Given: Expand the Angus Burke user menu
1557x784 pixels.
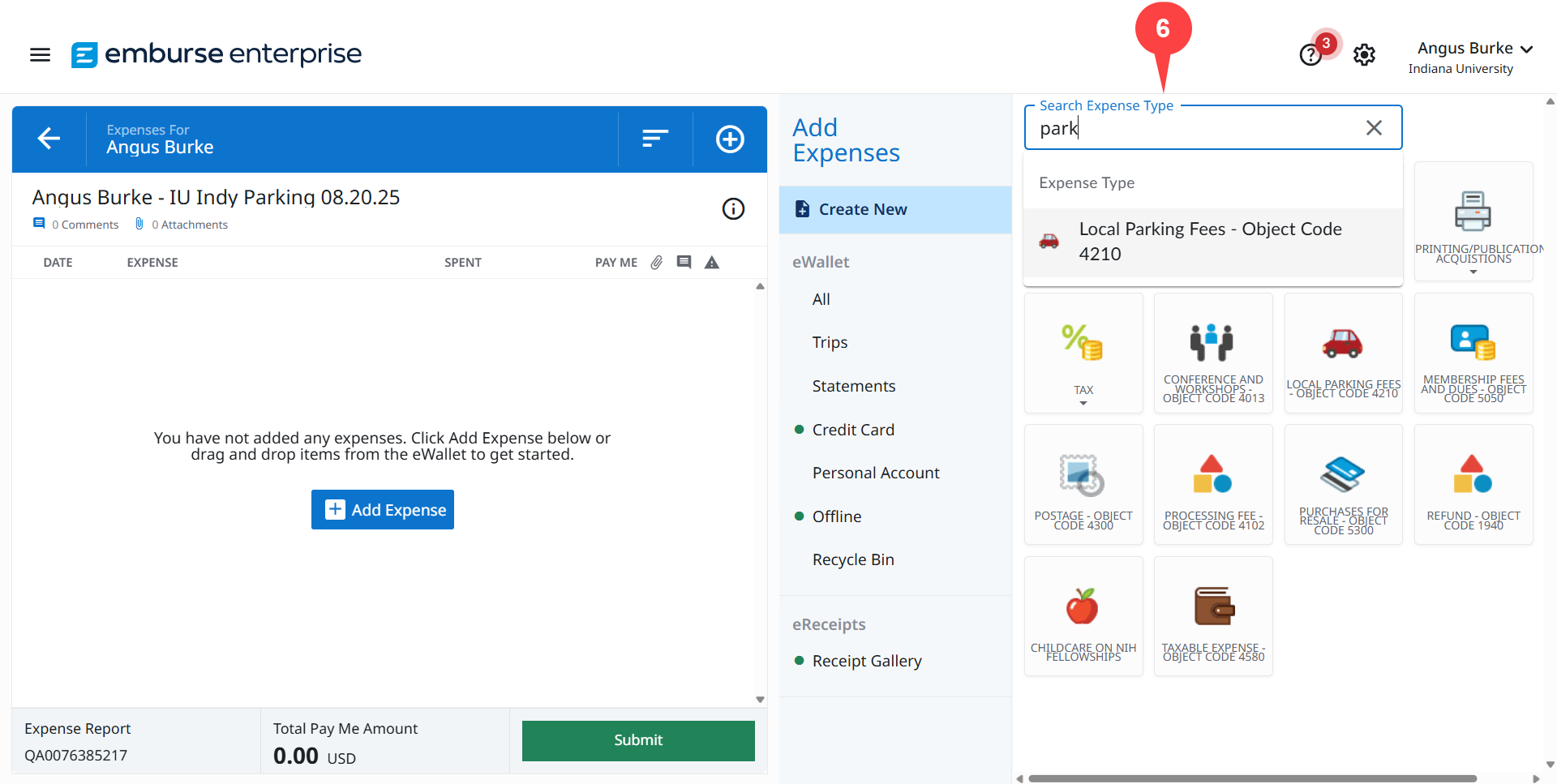Looking at the screenshot, I should pyautogui.click(x=1473, y=49).
